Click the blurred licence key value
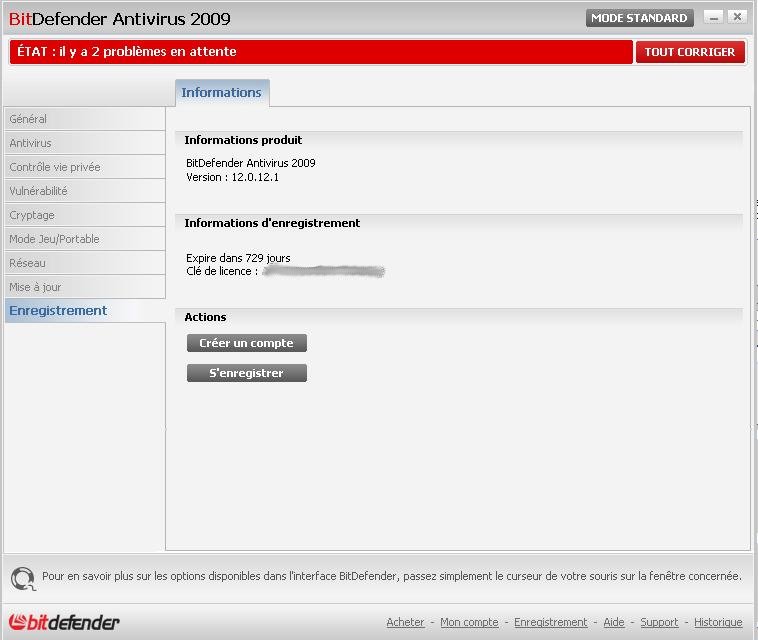Viewport: 758px width, 640px height. pos(323,271)
